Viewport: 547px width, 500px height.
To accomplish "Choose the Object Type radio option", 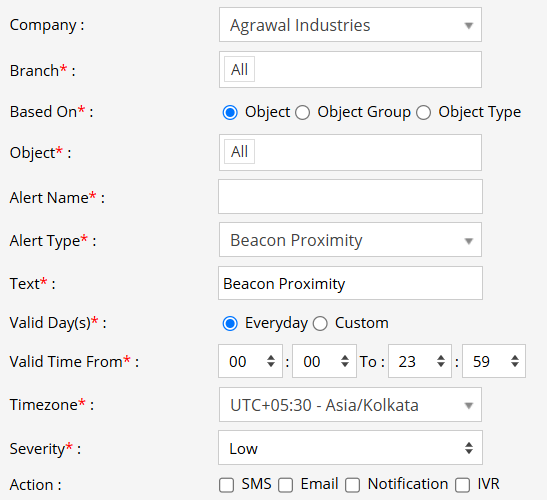I will [x=424, y=112].
